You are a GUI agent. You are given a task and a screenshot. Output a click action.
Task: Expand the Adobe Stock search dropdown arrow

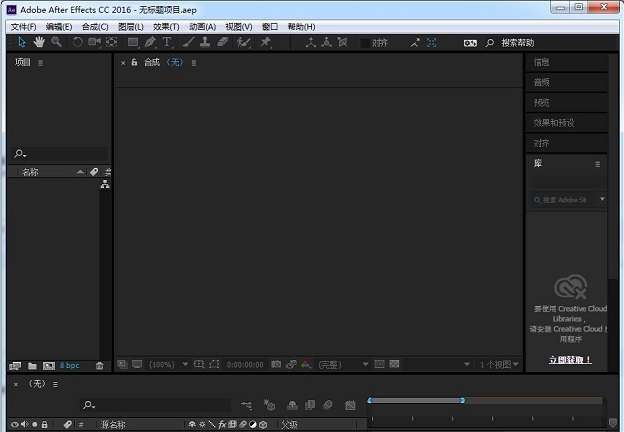[603, 199]
